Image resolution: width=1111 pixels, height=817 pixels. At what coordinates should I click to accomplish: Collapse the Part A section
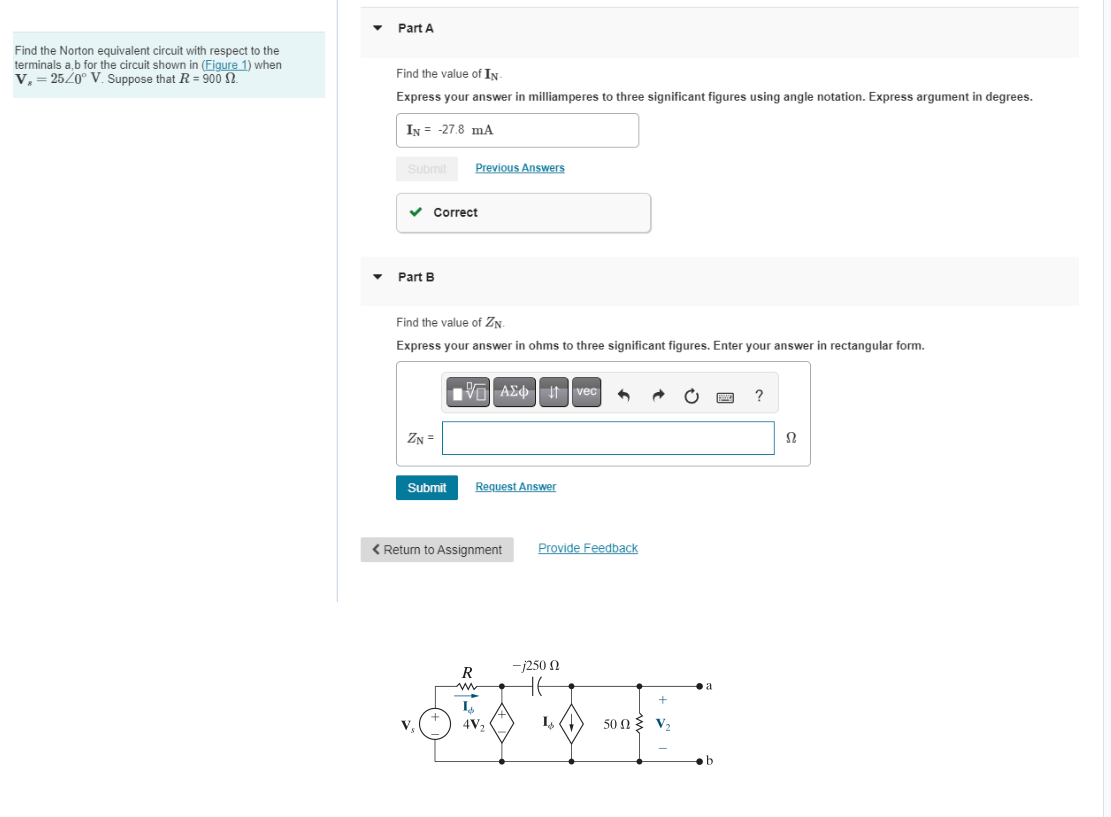tap(375, 28)
